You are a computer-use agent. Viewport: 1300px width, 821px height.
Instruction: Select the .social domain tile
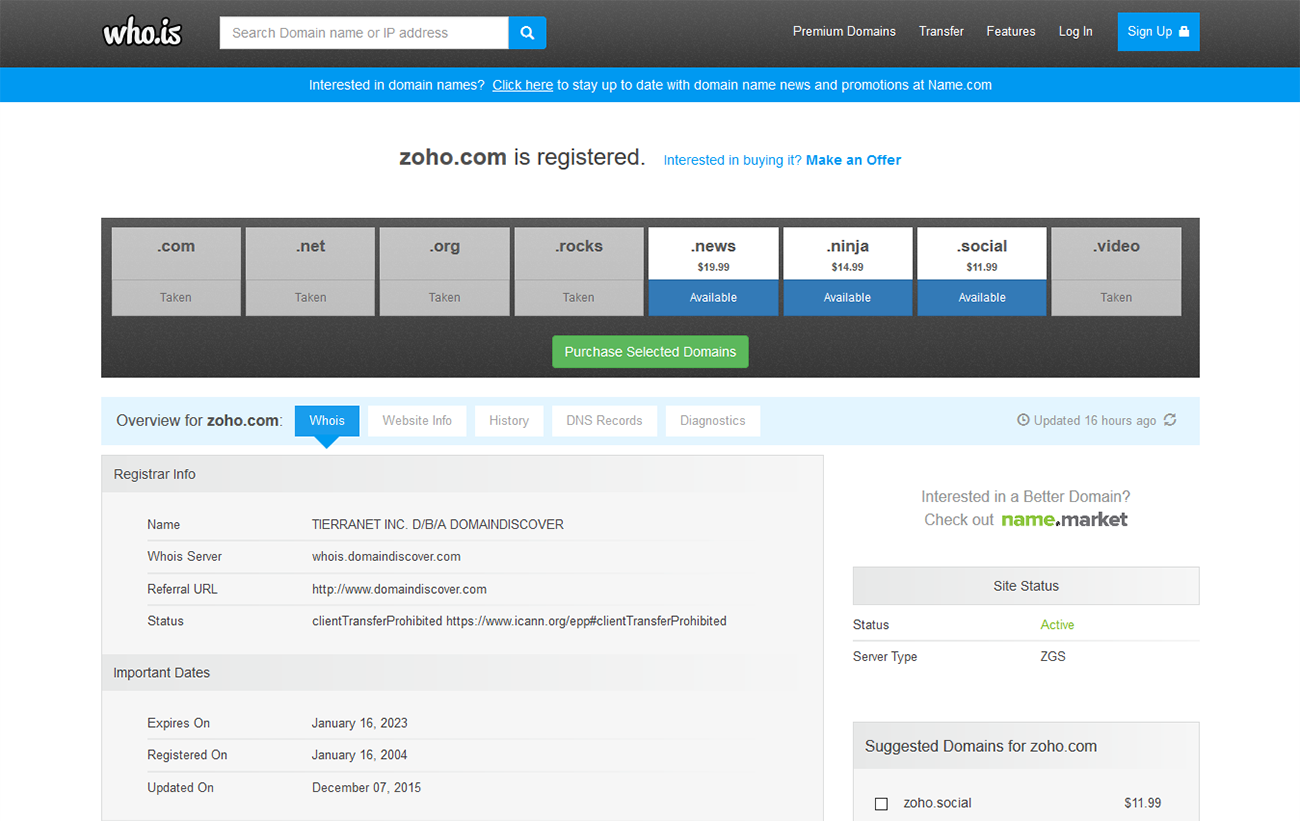982,271
